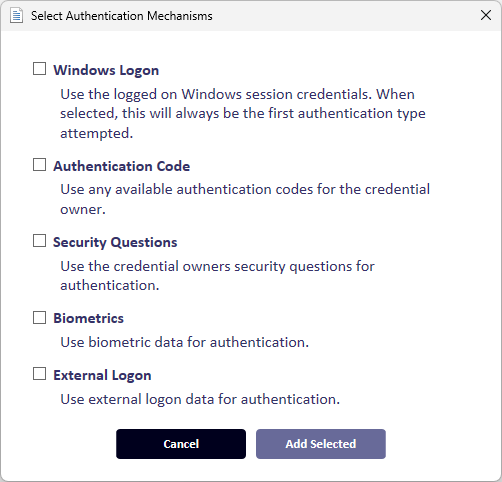Toggle the Biometrics checkbox
Viewport: 502px width, 482px height.
pos(39,318)
